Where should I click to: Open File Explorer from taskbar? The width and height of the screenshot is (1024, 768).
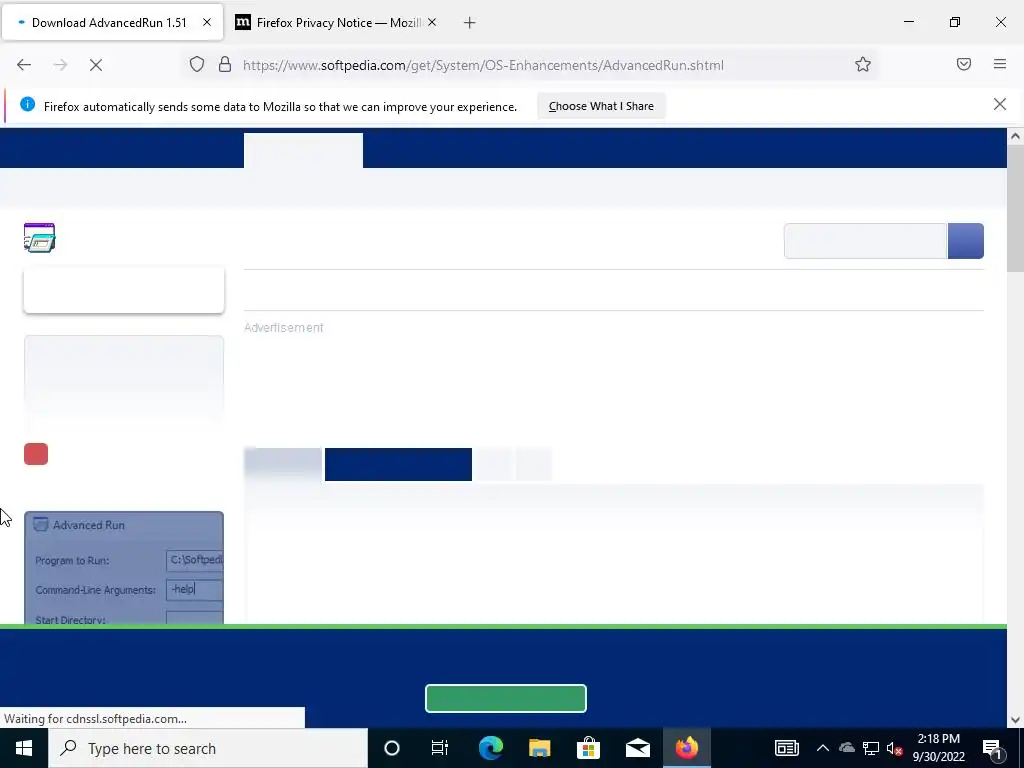click(x=539, y=748)
